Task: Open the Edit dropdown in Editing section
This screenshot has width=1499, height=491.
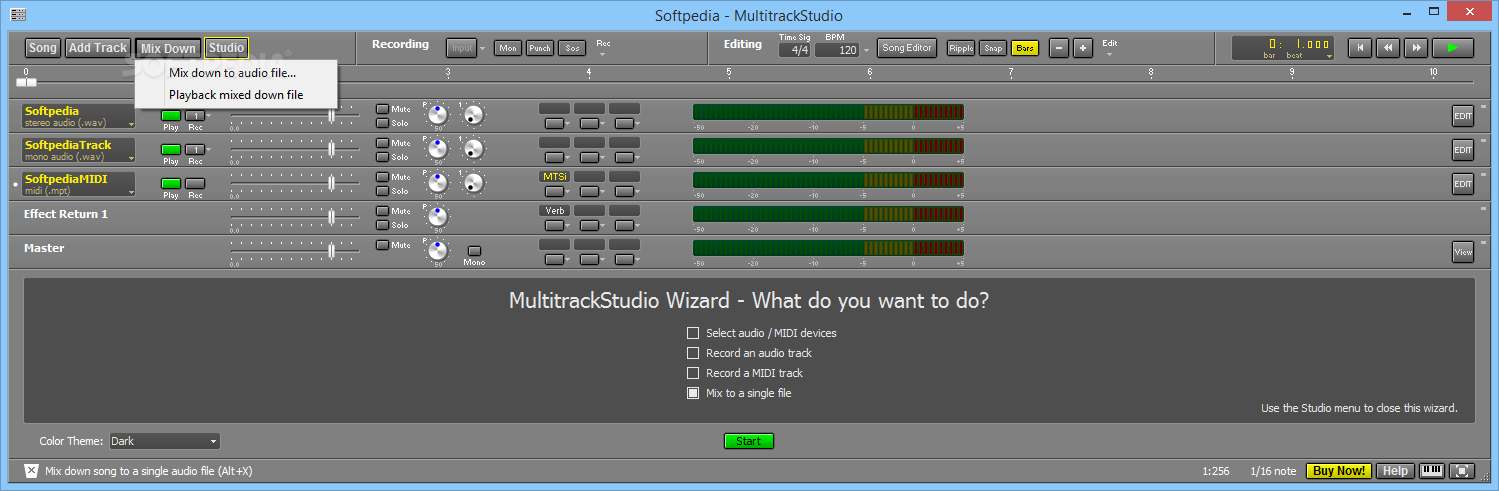Action: tap(1109, 54)
